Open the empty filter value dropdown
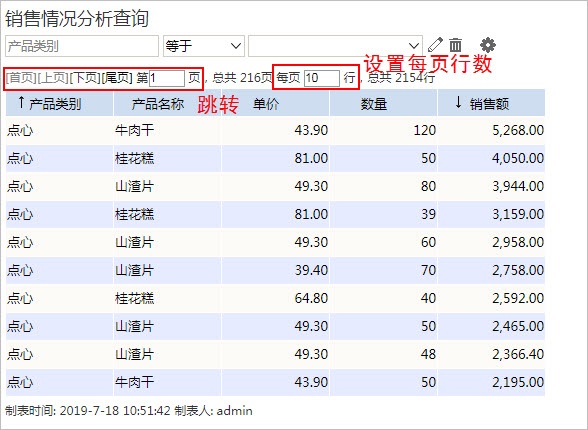Viewport: 588px width, 430px height. tap(335, 46)
